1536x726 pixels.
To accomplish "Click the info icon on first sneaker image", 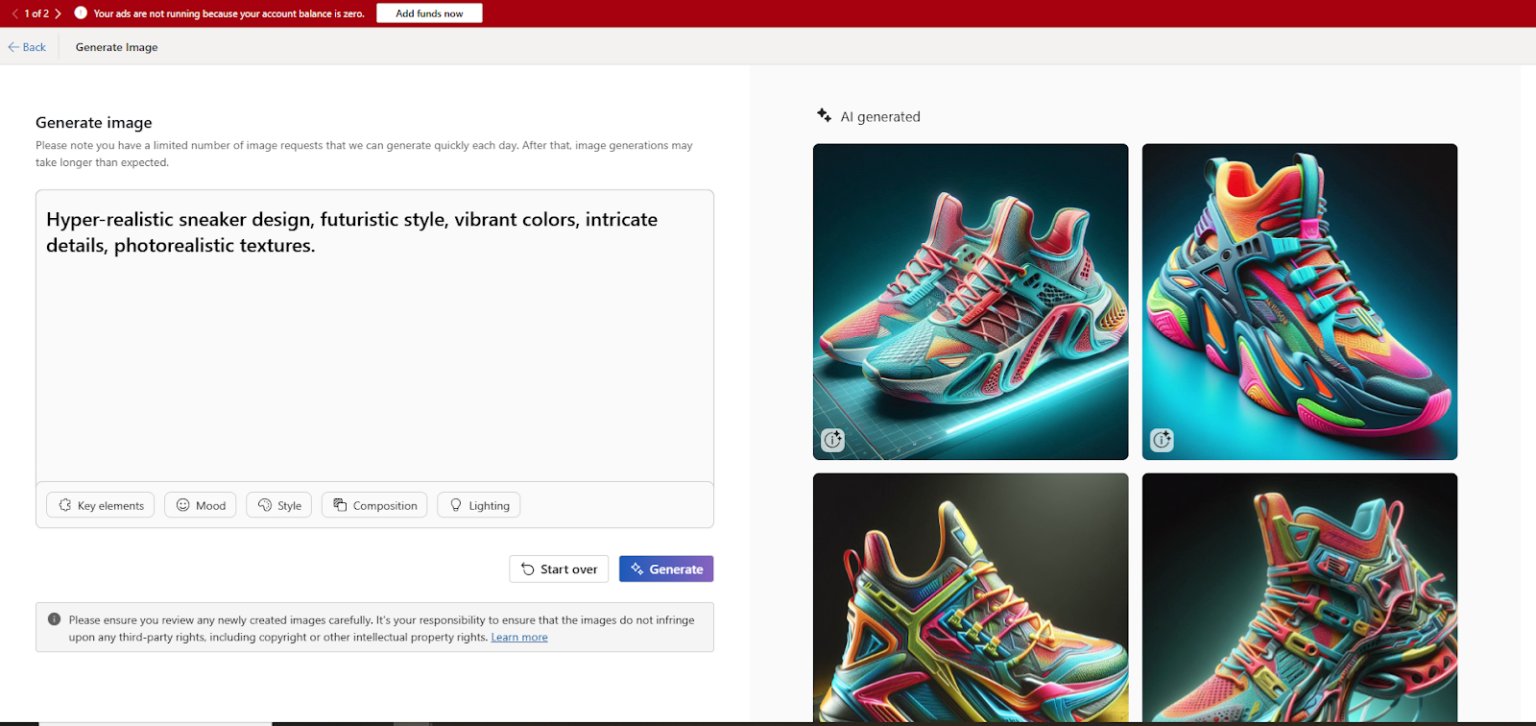I will [x=833, y=440].
